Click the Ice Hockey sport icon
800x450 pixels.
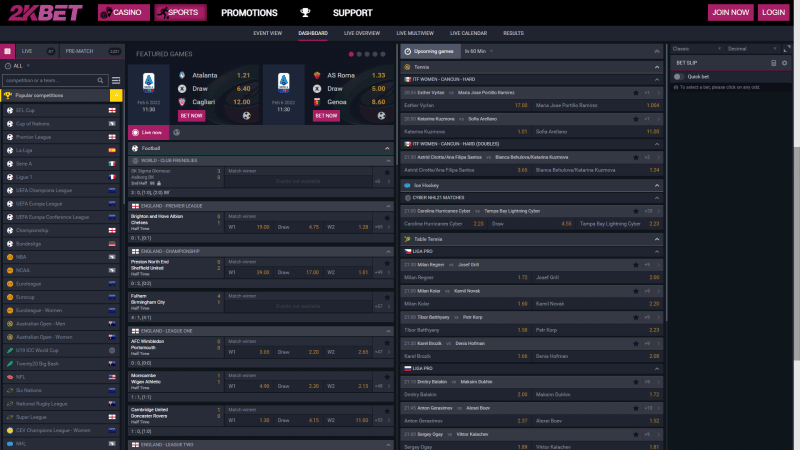[x=407, y=185]
